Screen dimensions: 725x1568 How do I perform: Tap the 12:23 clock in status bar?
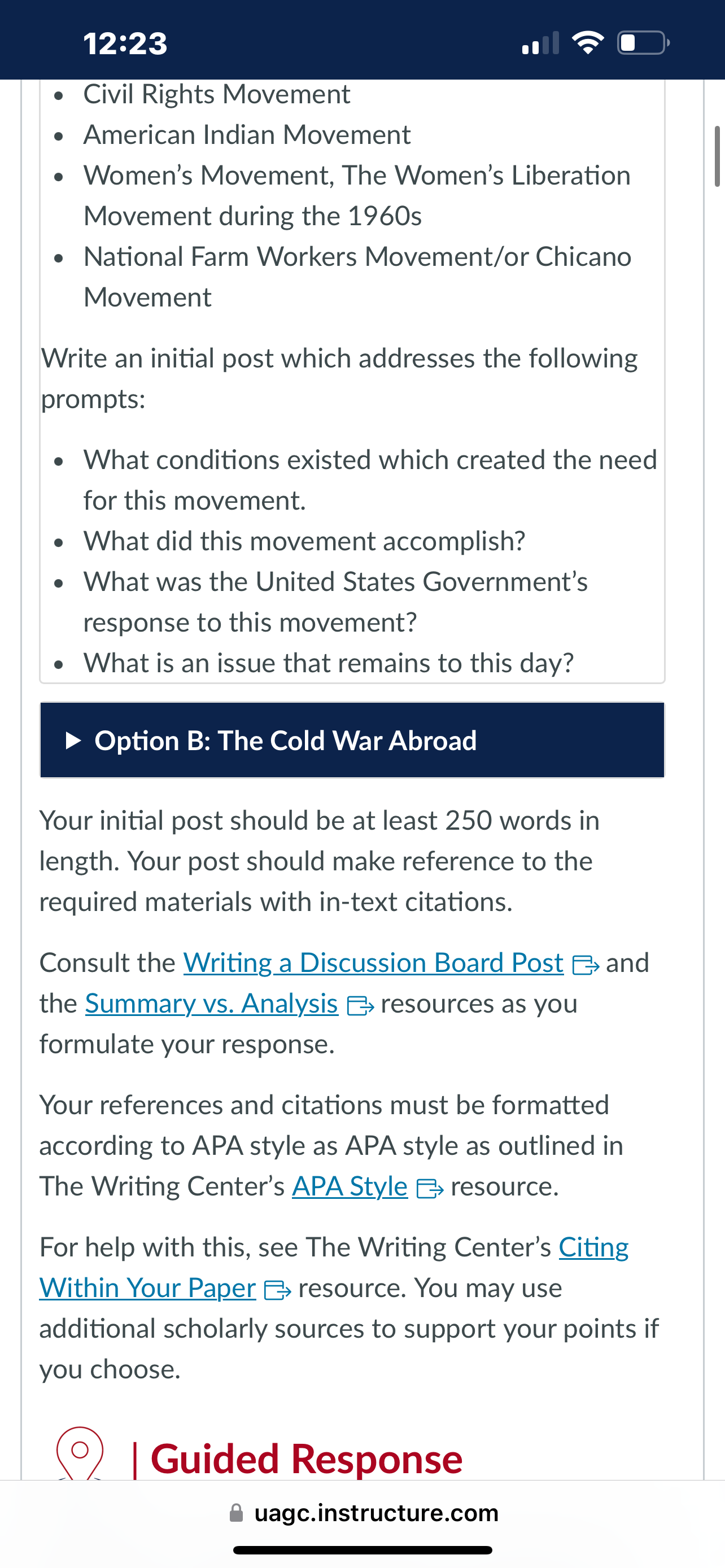pos(125,44)
